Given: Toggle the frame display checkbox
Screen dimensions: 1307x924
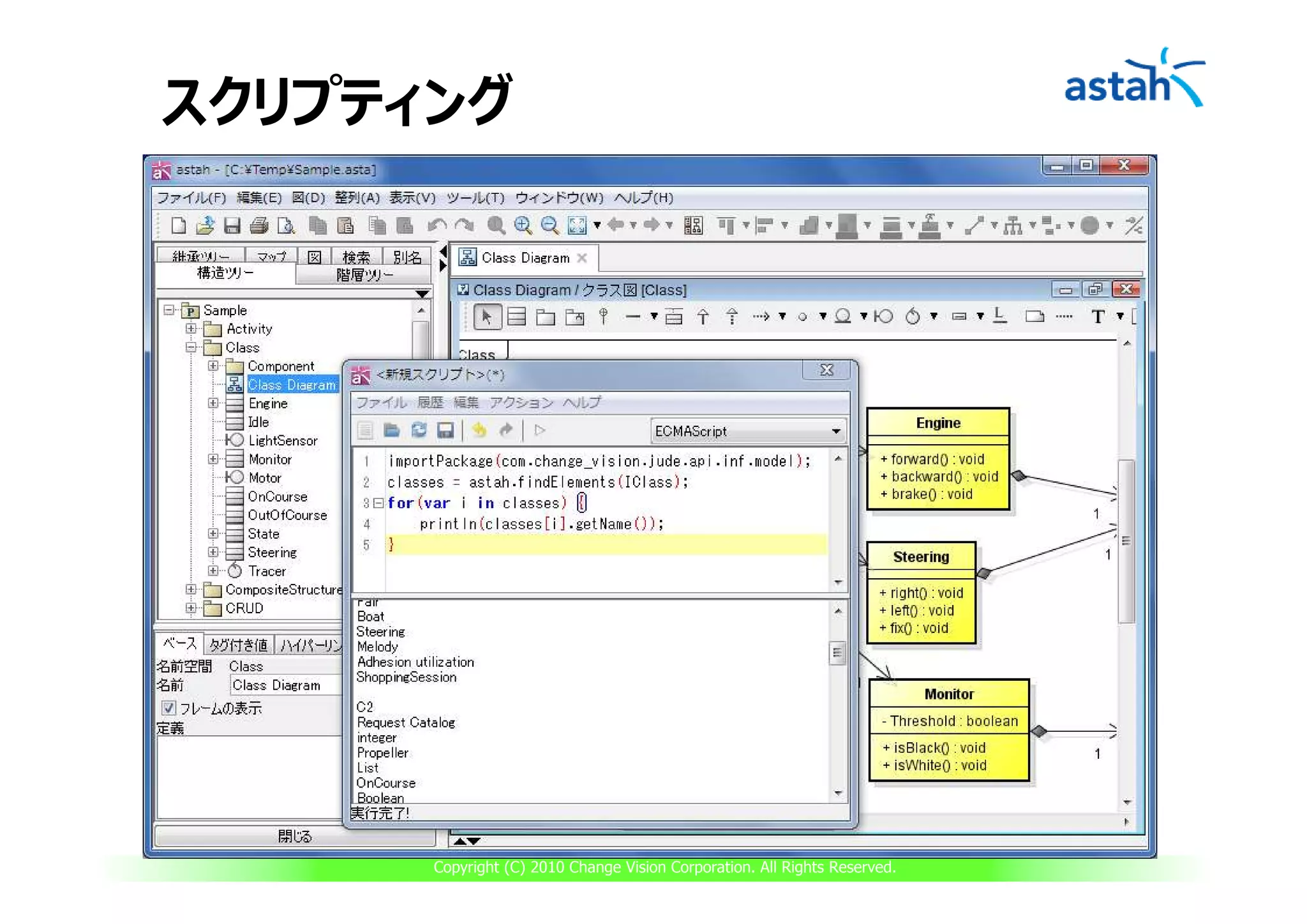Looking at the screenshot, I should (x=168, y=708).
